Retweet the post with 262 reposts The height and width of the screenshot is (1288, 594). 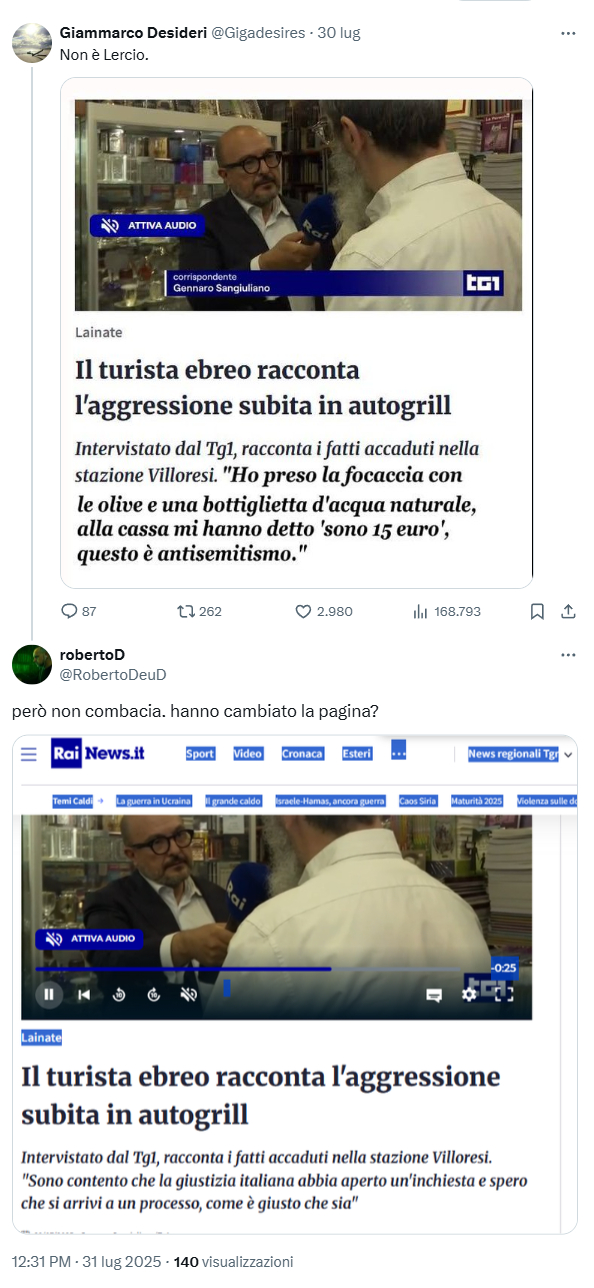[185, 611]
